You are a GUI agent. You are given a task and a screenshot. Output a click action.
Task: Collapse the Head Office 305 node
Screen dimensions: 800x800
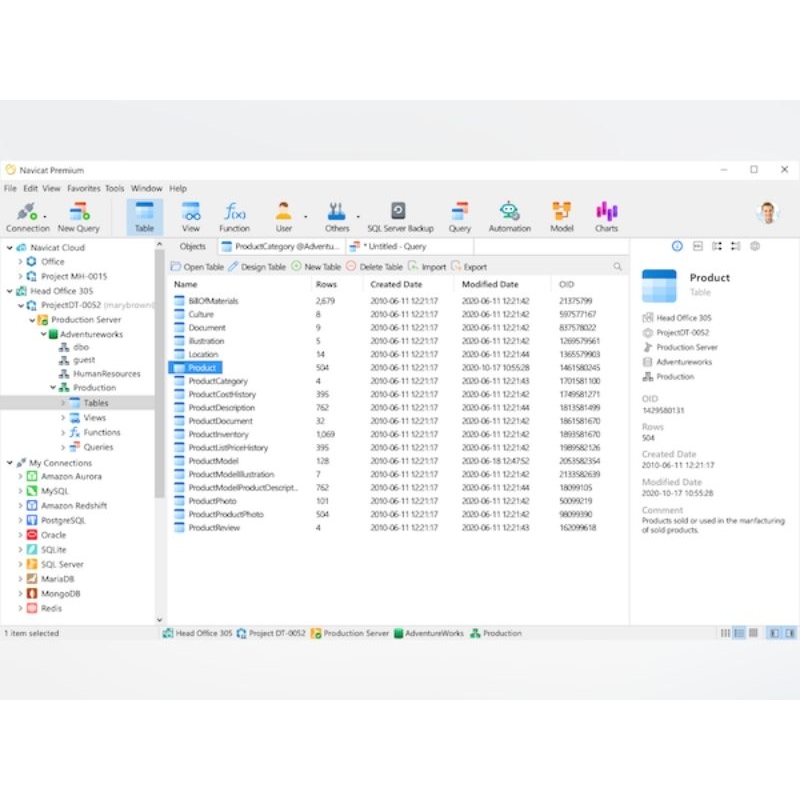pyautogui.click(x=10, y=291)
